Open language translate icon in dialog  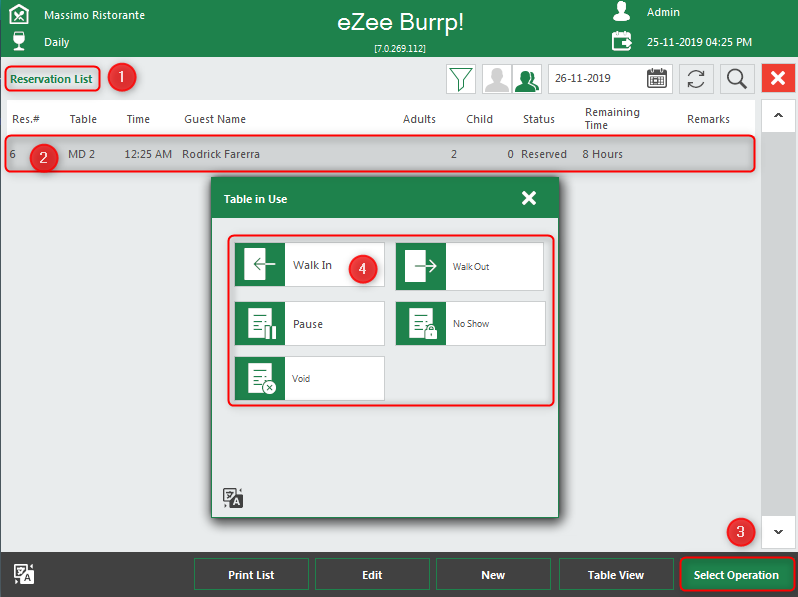(x=233, y=498)
